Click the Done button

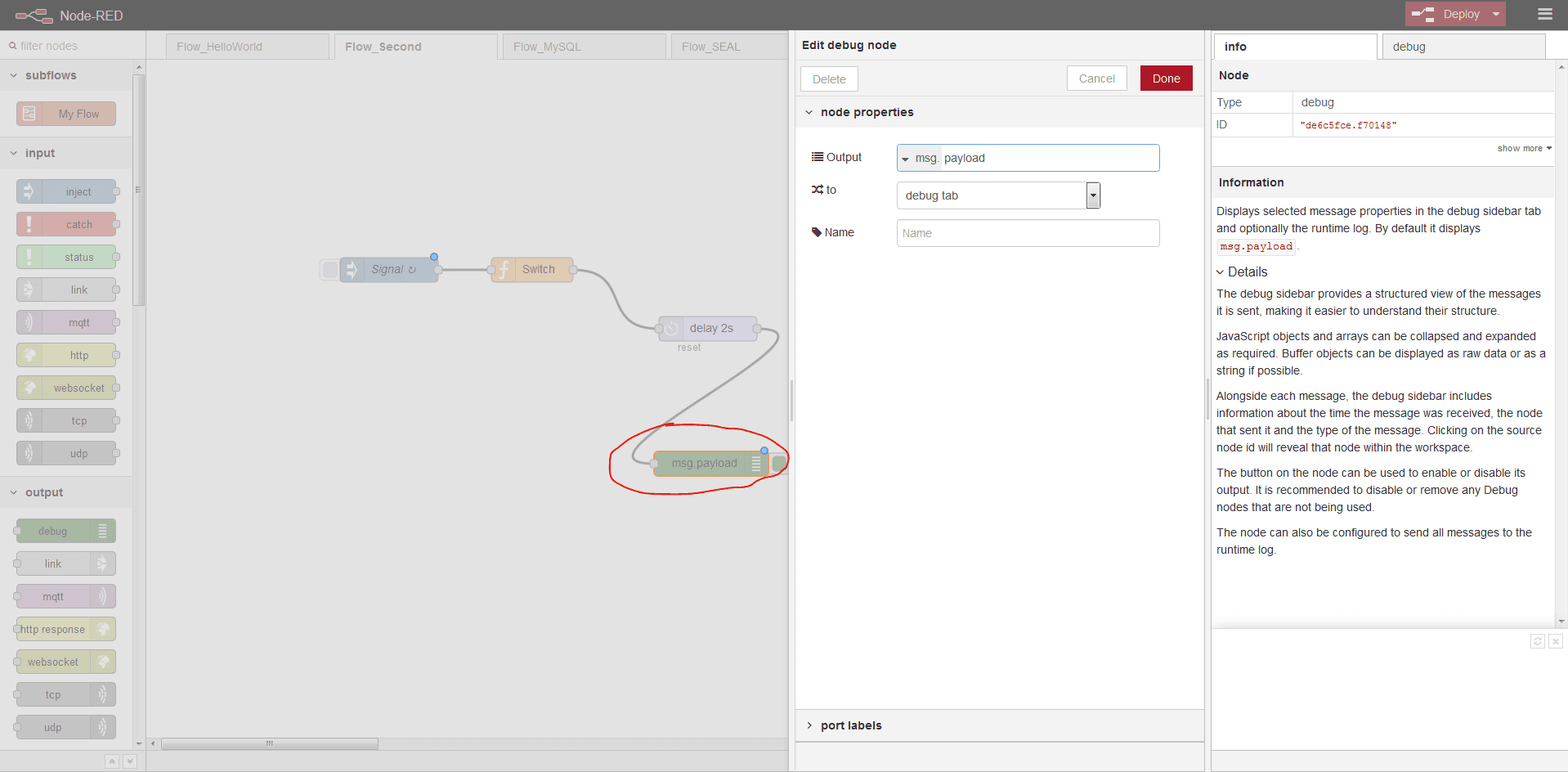pyautogui.click(x=1166, y=79)
